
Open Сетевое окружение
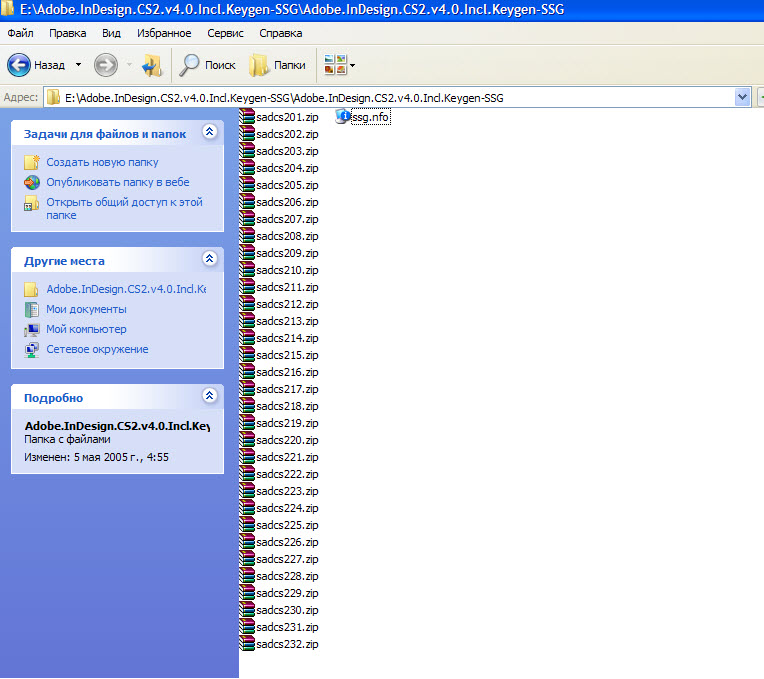pos(97,349)
